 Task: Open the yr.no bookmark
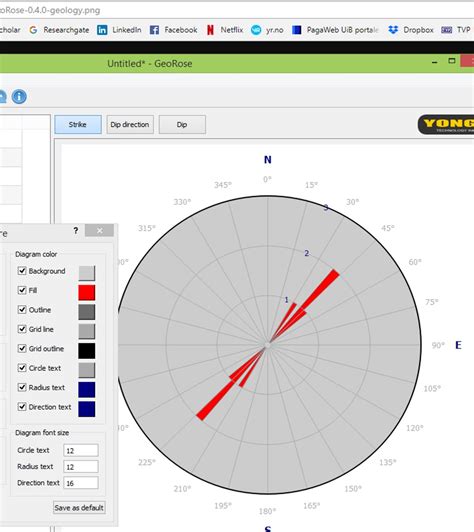(267, 30)
